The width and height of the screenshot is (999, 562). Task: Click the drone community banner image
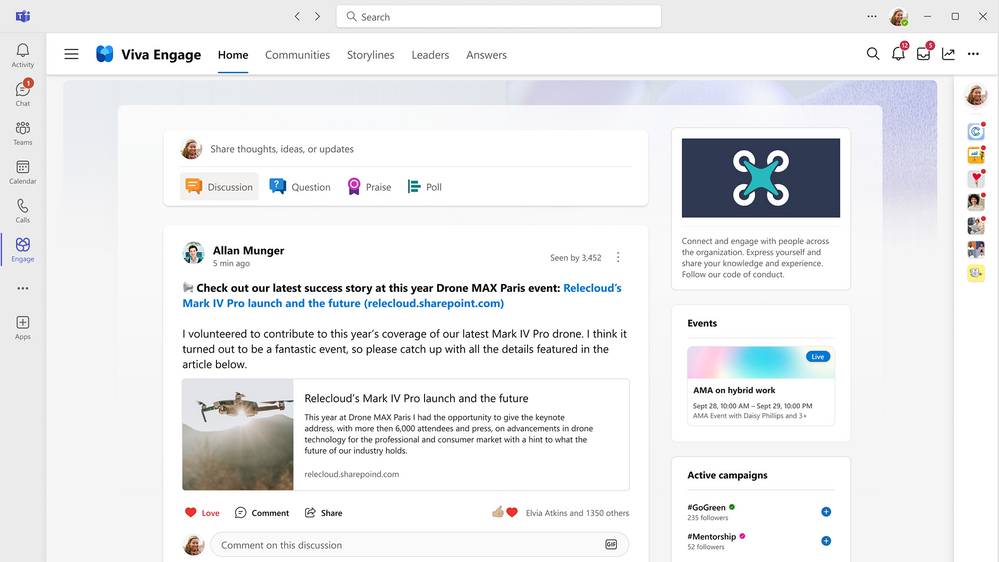[761, 178]
